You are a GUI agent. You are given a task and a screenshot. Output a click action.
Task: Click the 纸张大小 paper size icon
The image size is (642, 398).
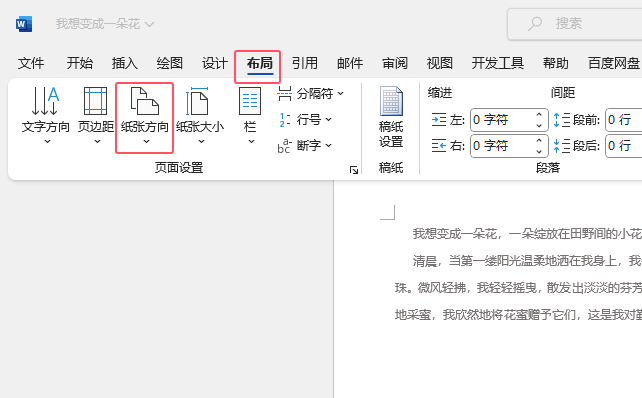[197, 101]
